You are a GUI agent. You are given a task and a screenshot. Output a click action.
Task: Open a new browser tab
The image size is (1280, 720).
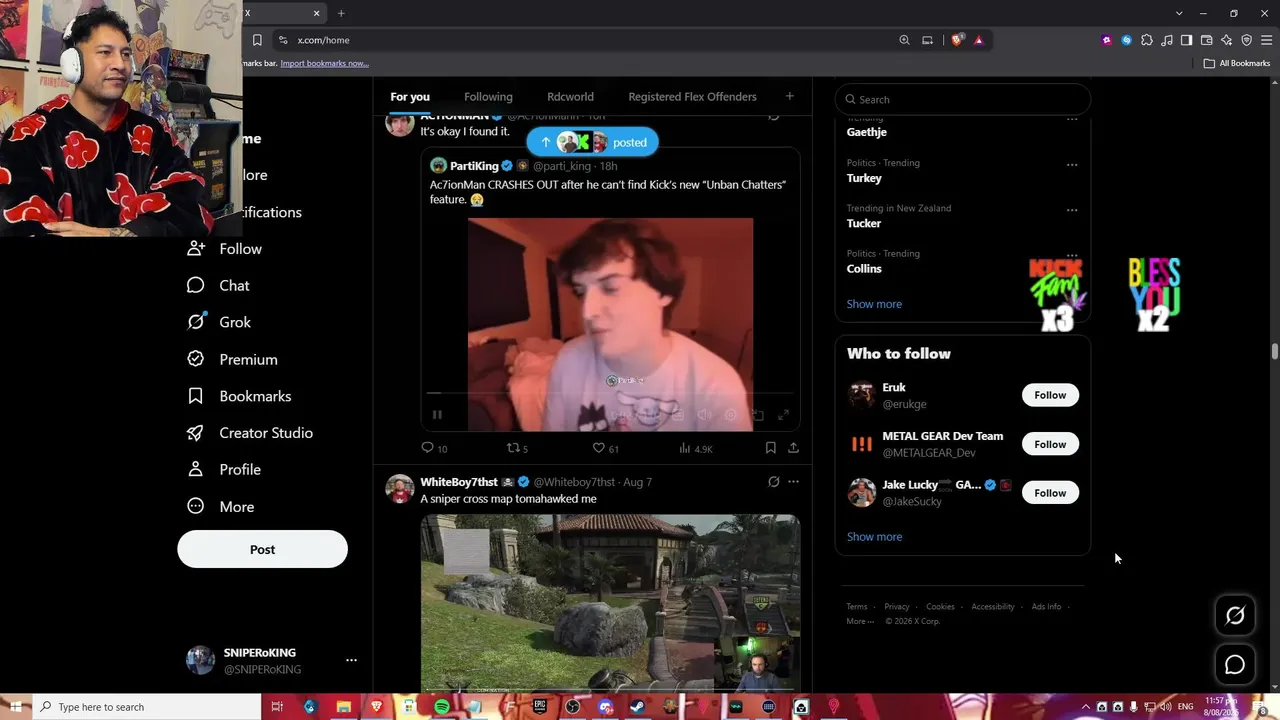click(341, 13)
